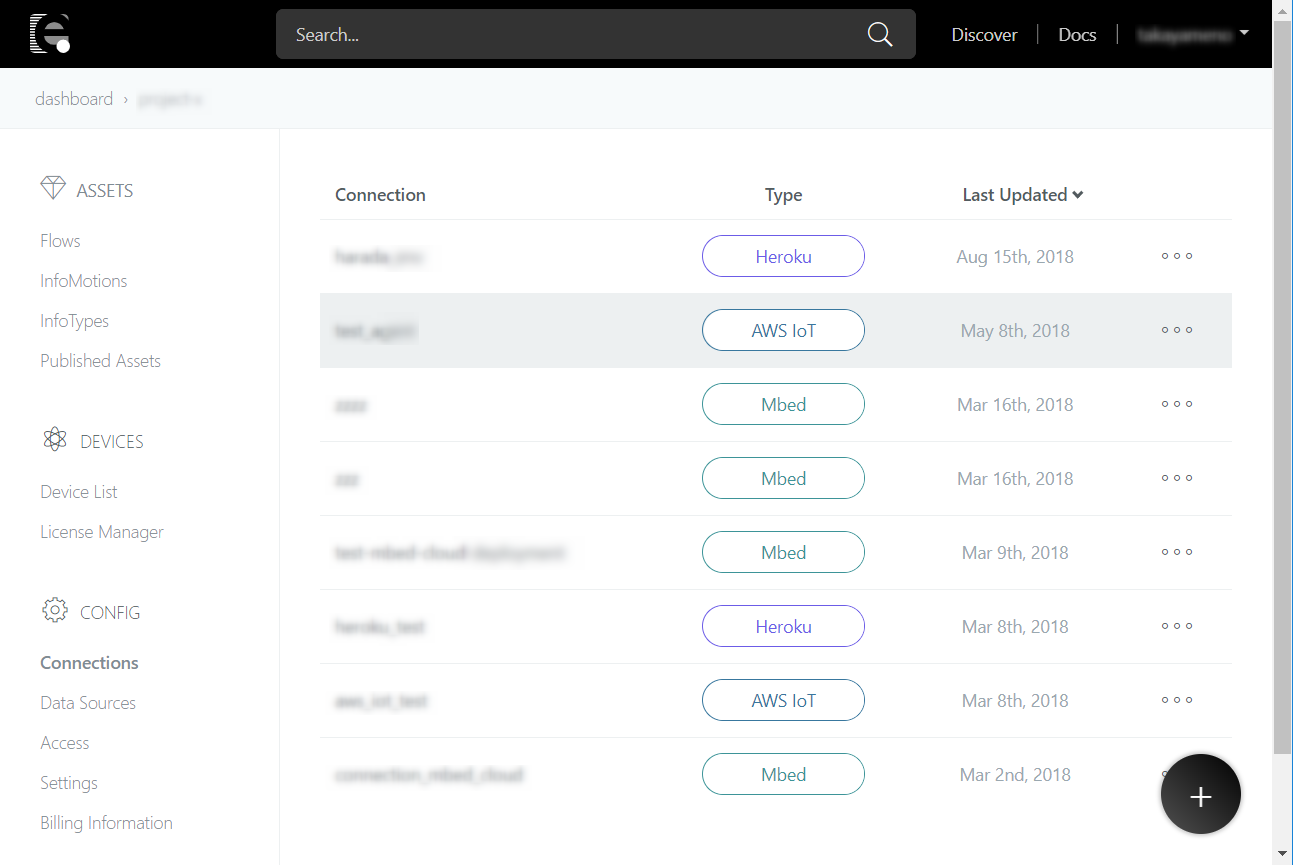1293x865 pixels.
Task: Open three-dot menu for Aug 15th Heroku row
Action: click(1176, 256)
